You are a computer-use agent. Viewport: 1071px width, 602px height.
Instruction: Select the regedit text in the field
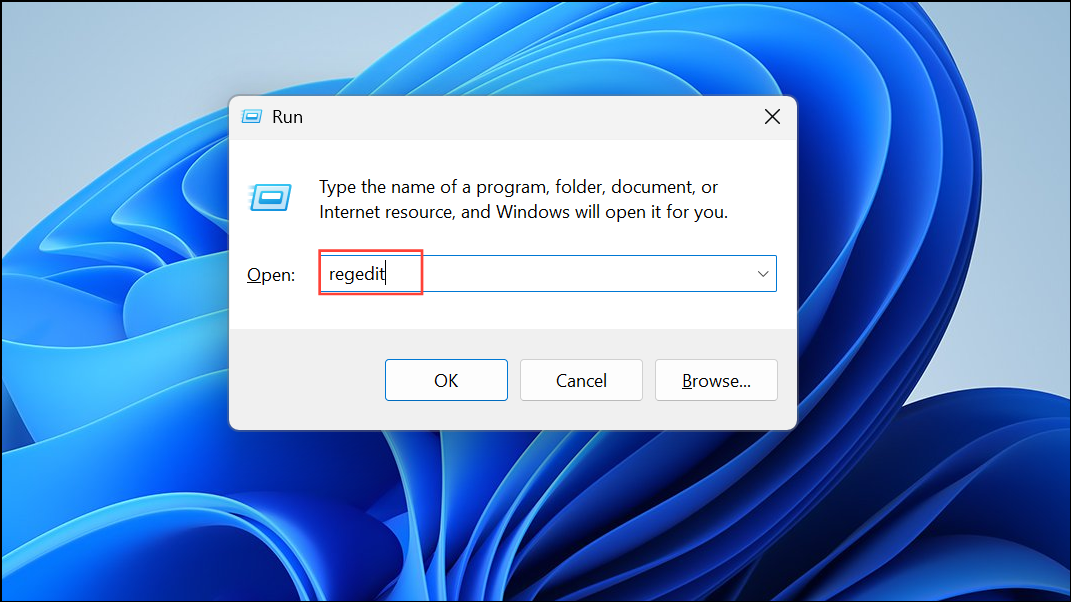(358, 273)
